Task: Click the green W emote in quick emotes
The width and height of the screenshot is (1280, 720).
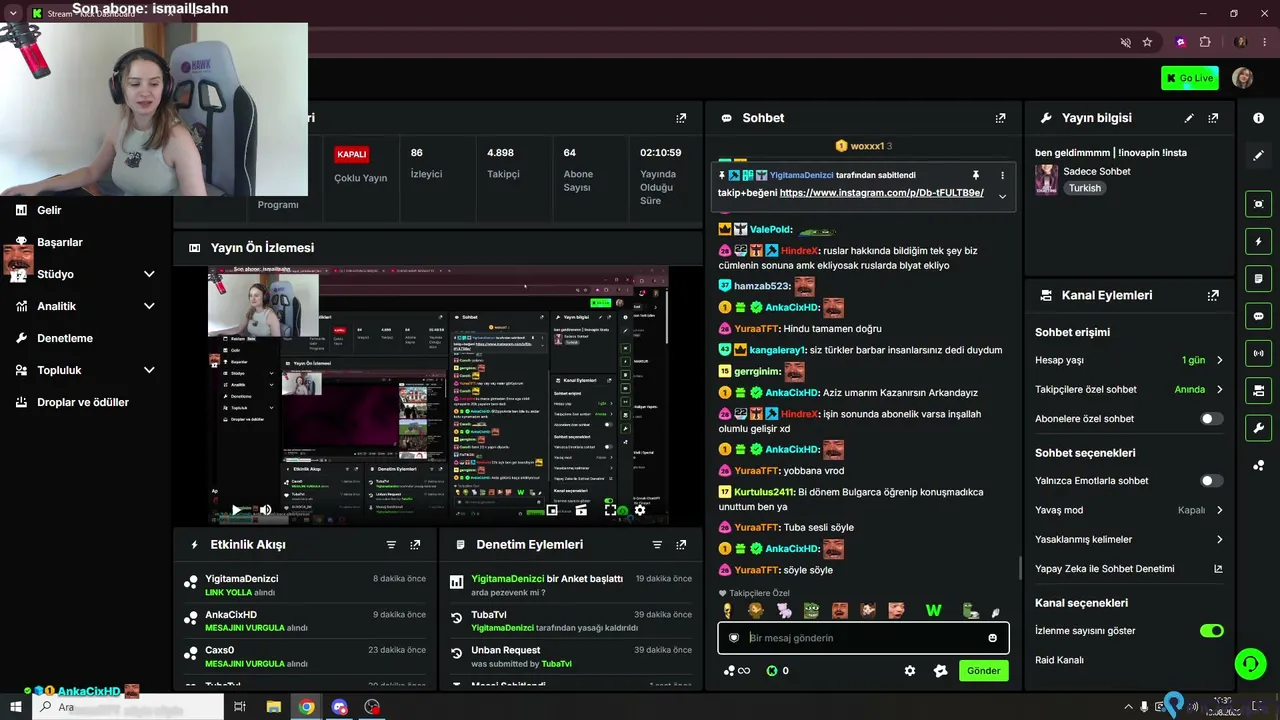Action: point(933,610)
